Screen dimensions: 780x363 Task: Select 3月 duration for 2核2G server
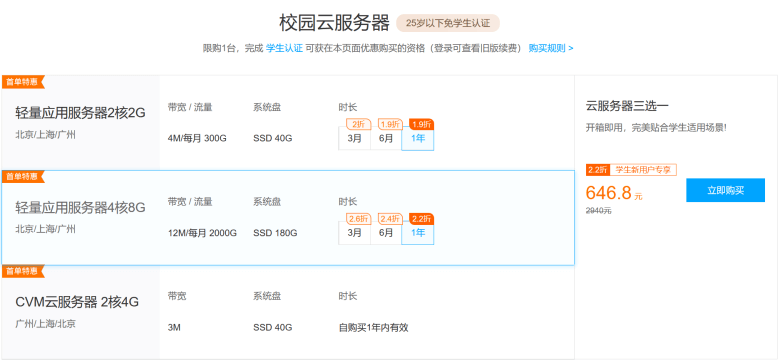[354, 138]
